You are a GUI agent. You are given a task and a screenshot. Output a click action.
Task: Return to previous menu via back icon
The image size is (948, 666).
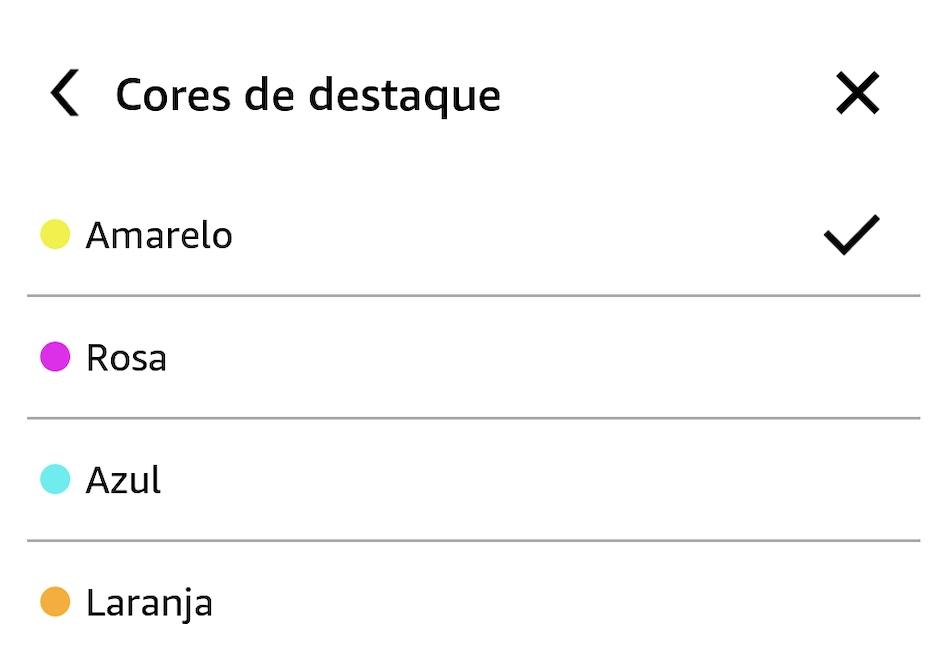pyautogui.click(x=65, y=95)
